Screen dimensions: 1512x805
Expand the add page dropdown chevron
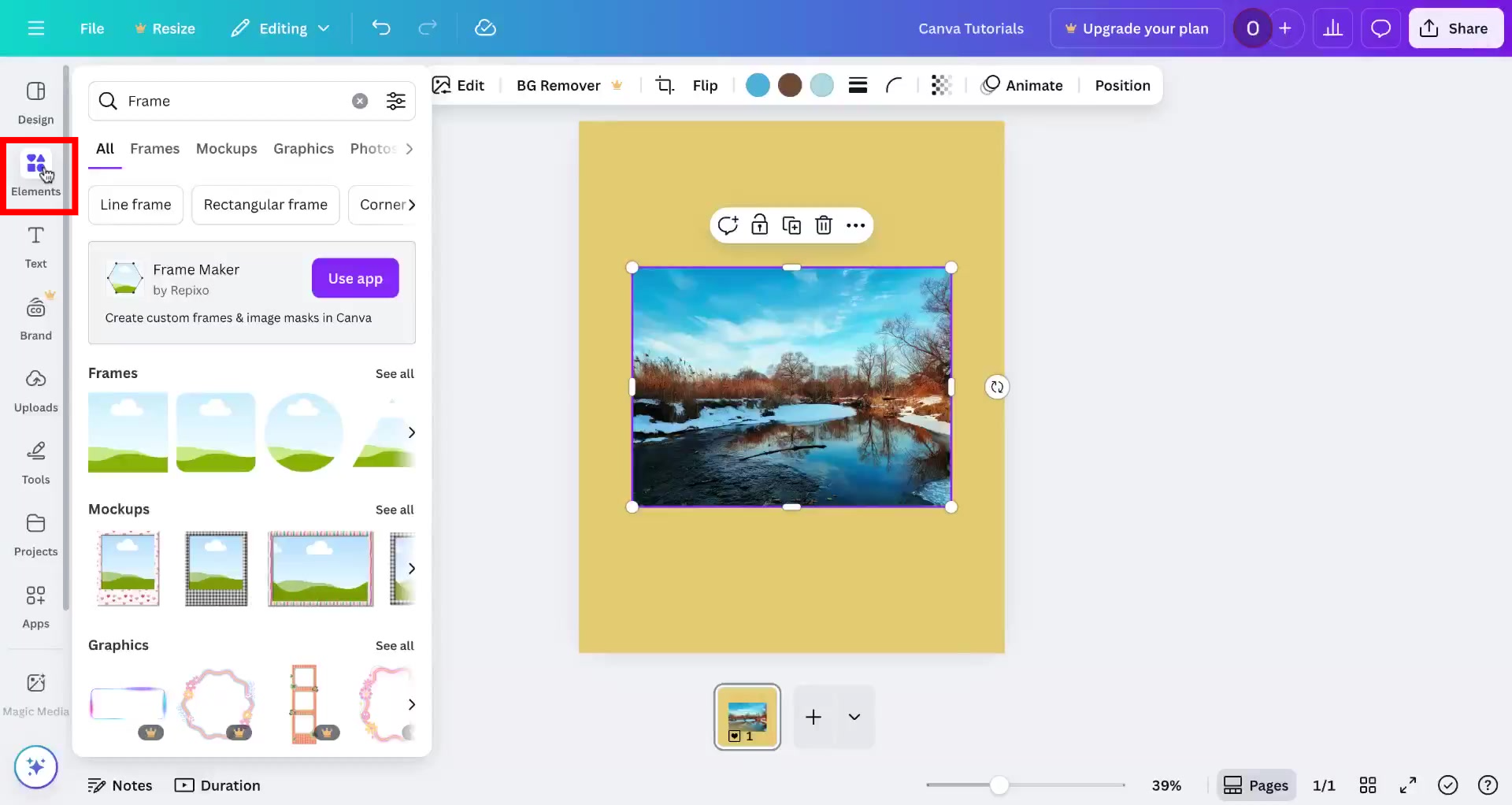click(854, 717)
